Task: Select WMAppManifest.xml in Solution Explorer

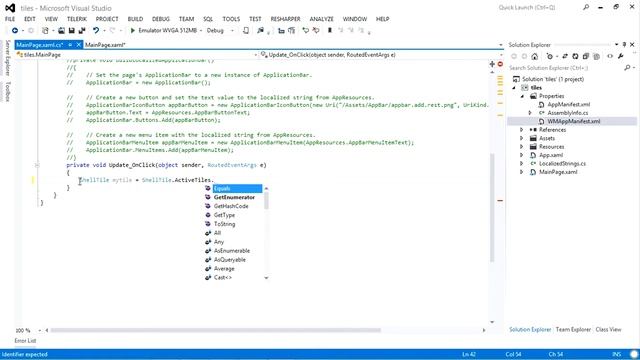Action: point(573,122)
